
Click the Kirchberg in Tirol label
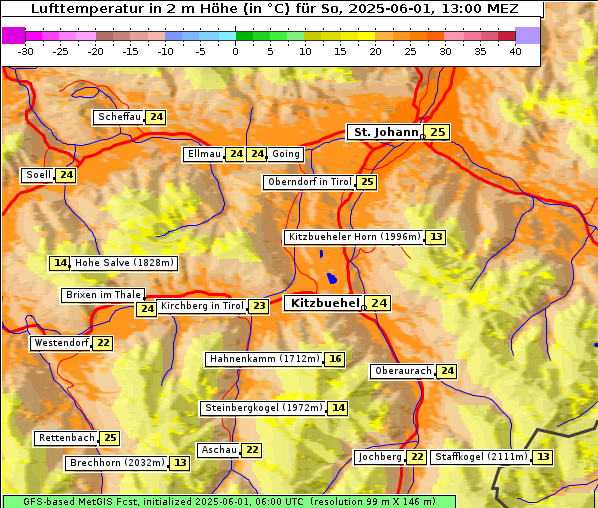pos(201,306)
